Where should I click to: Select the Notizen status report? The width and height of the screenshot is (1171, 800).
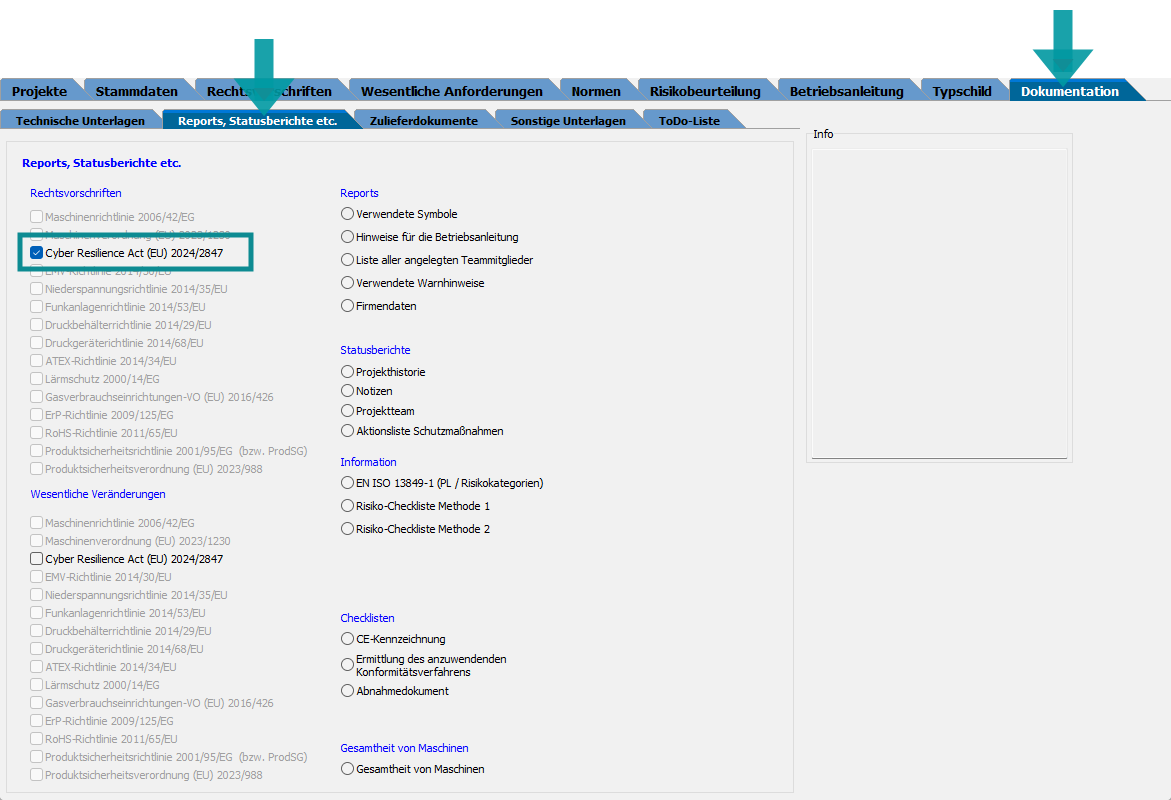click(x=348, y=391)
